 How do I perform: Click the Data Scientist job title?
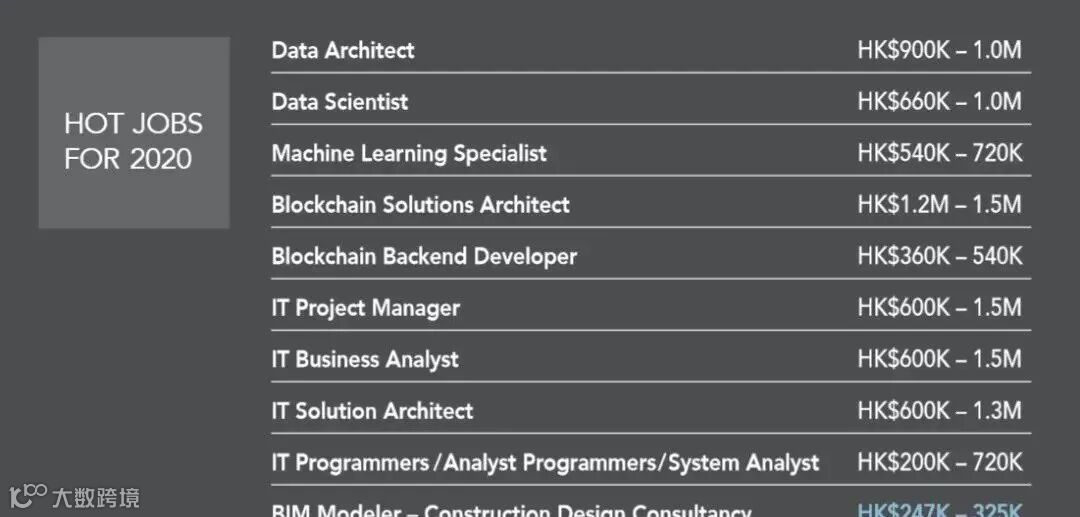coord(340,102)
